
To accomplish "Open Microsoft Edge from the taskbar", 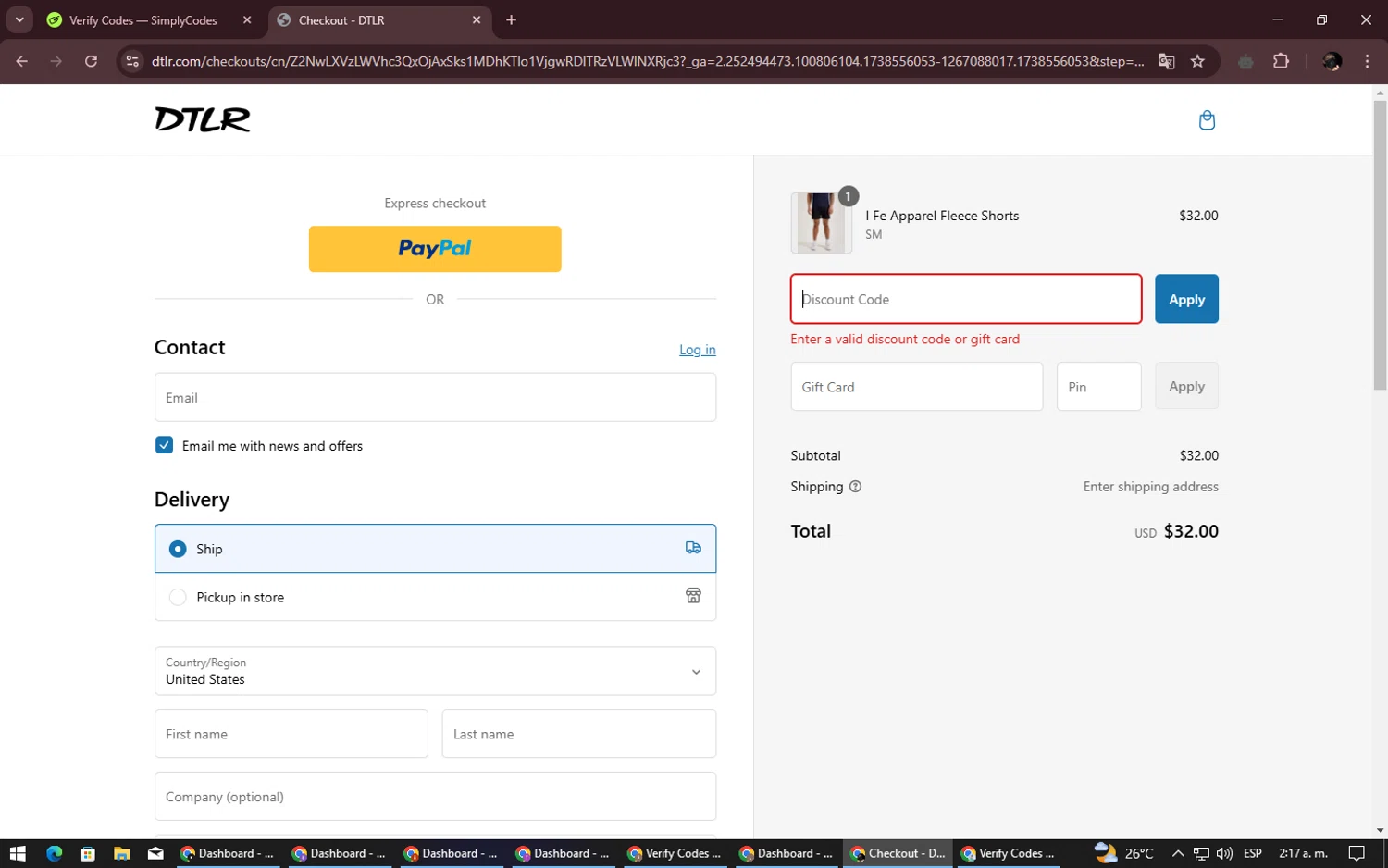I will [x=54, y=853].
